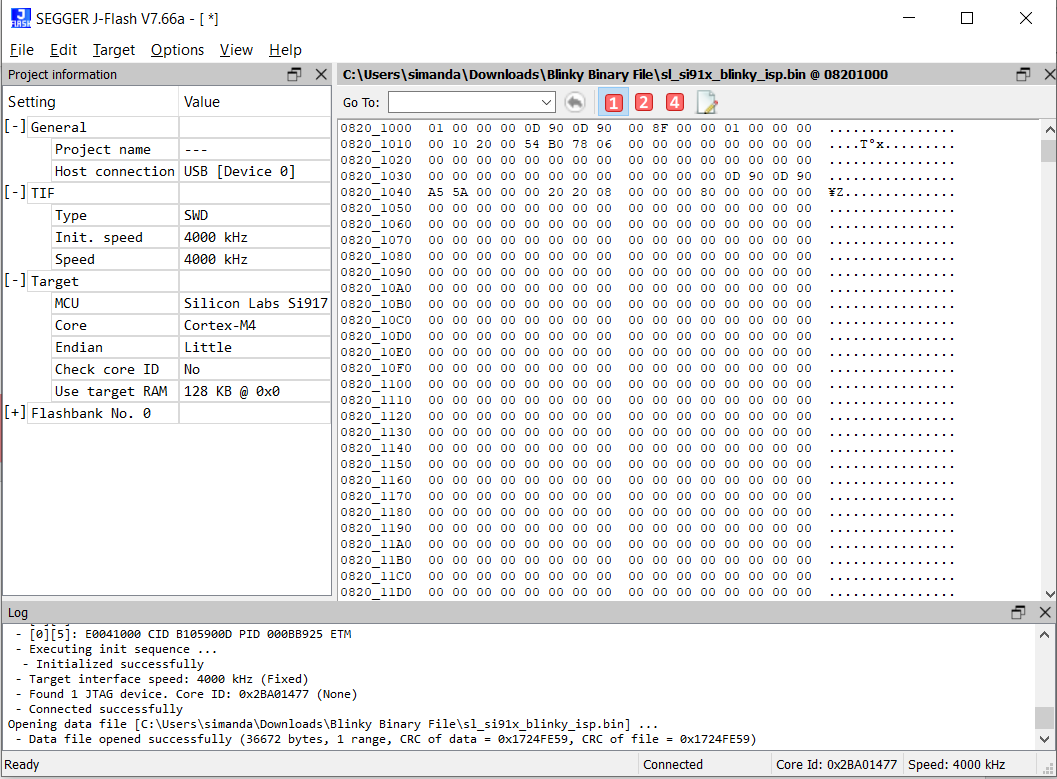Click the Log scrollbar down arrow
This screenshot has width=1057, height=779.
click(1044, 739)
